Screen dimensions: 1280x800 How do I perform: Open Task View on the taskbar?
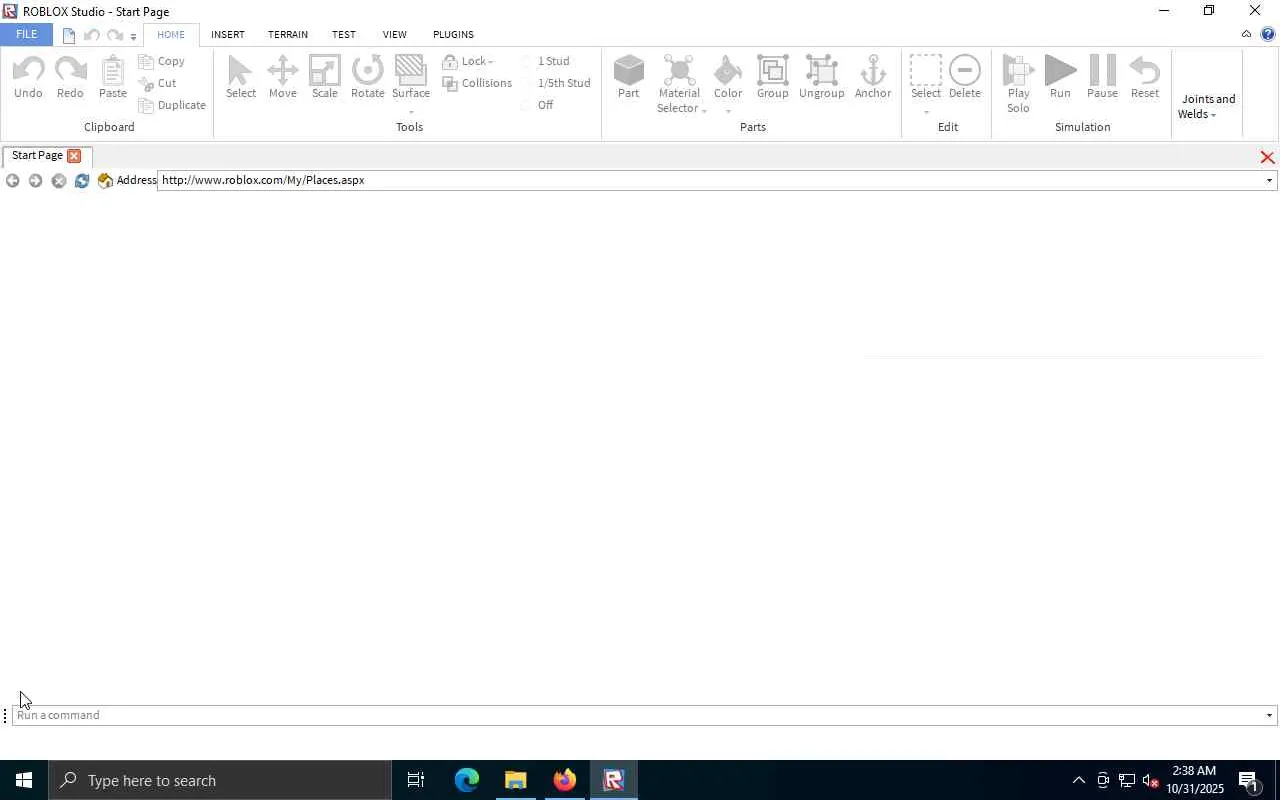[416, 780]
